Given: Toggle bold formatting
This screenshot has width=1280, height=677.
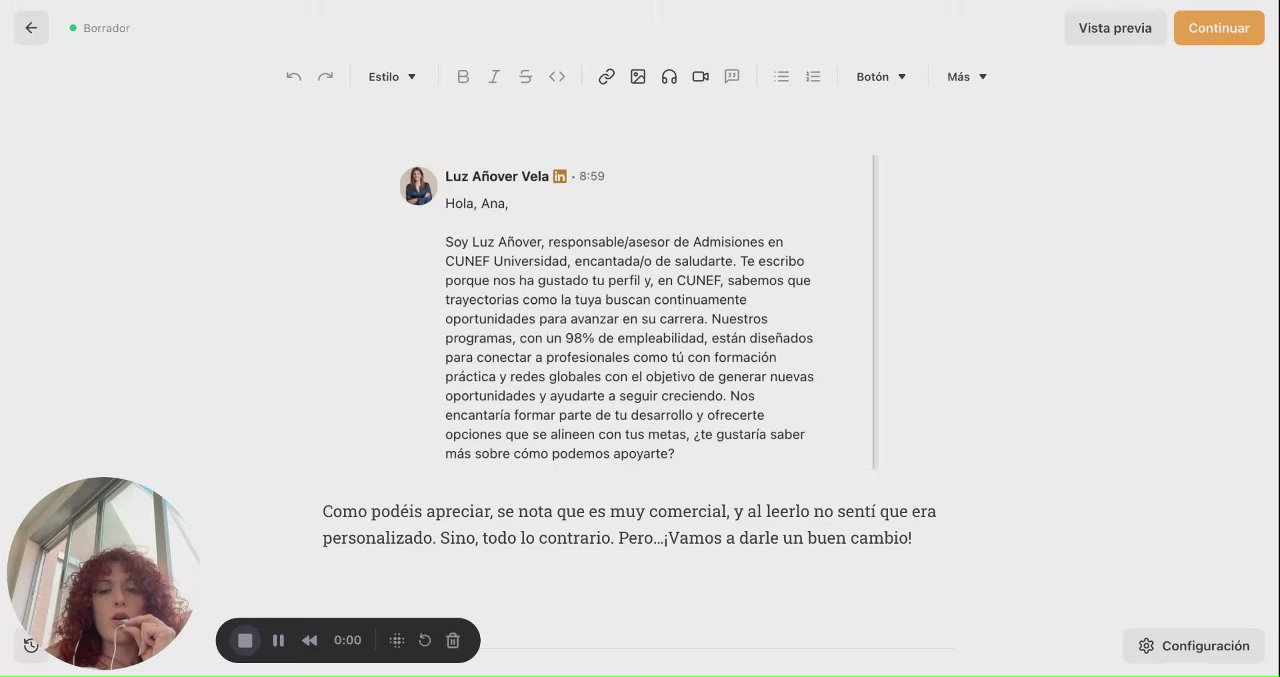Looking at the screenshot, I should point(463,77).
